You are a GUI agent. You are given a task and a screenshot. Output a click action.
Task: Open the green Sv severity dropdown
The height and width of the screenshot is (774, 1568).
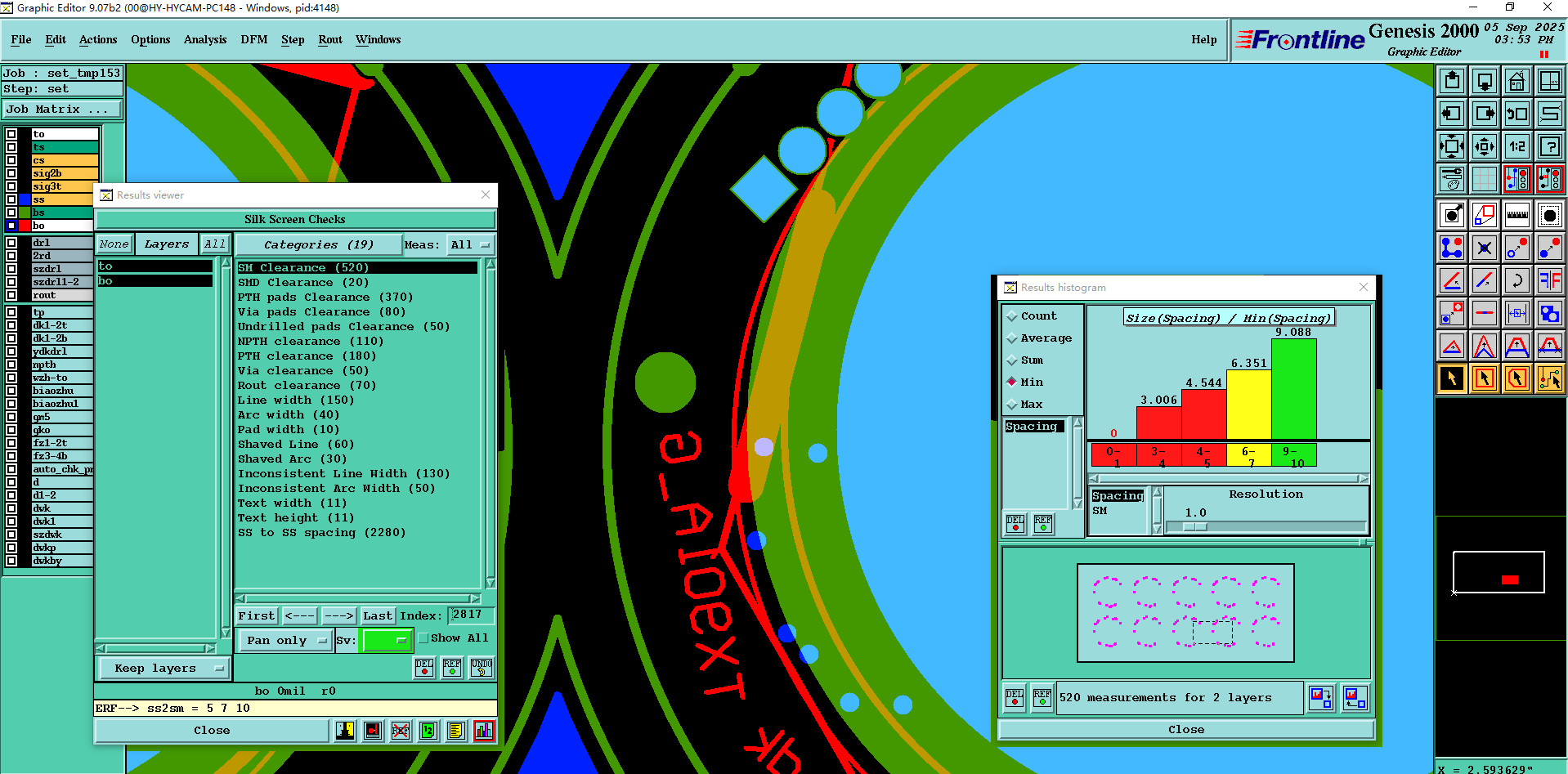point(386,640)
